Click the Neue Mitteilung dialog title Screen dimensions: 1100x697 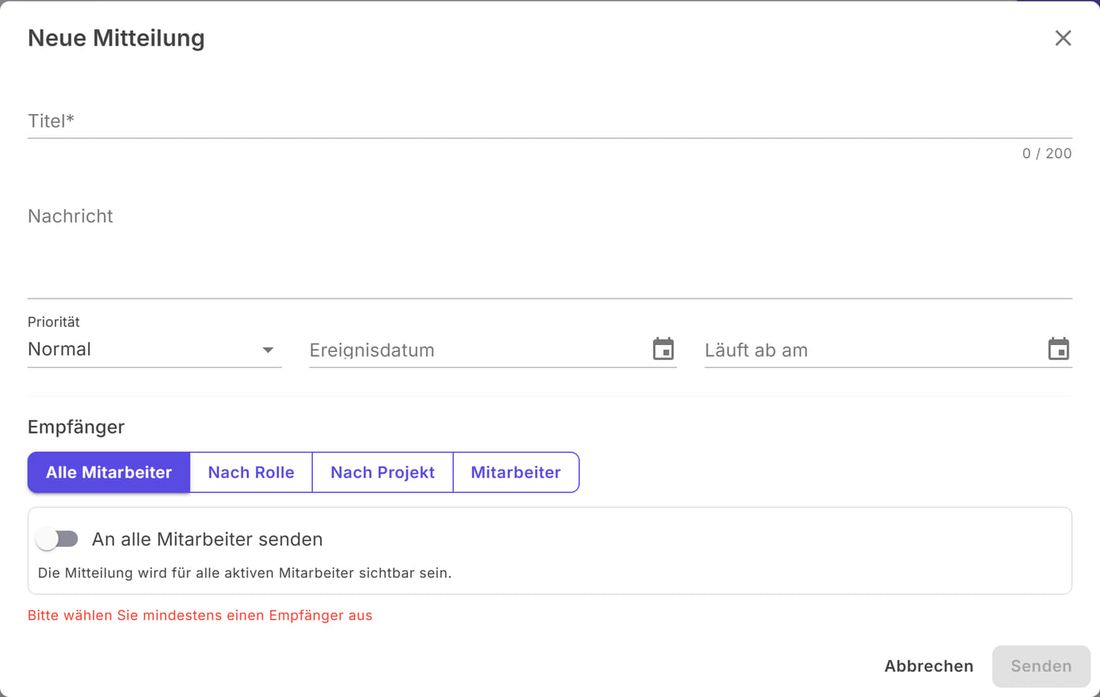click(116, 38)
